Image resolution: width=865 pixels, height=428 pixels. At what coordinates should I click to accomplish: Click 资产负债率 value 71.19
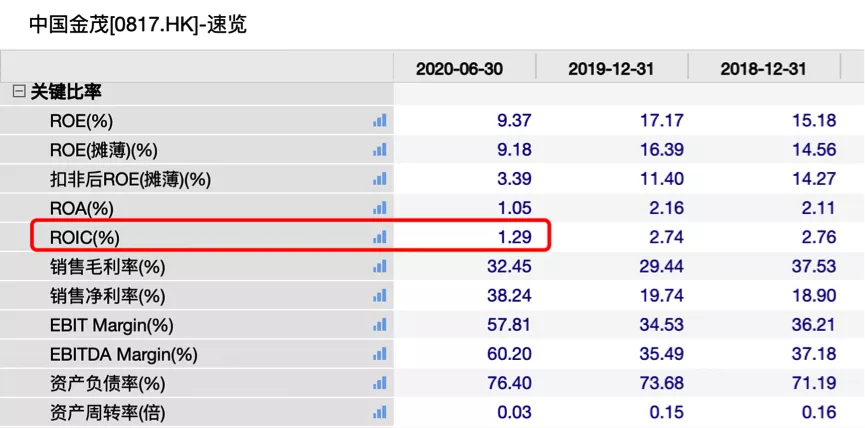[x=812, y=383]
